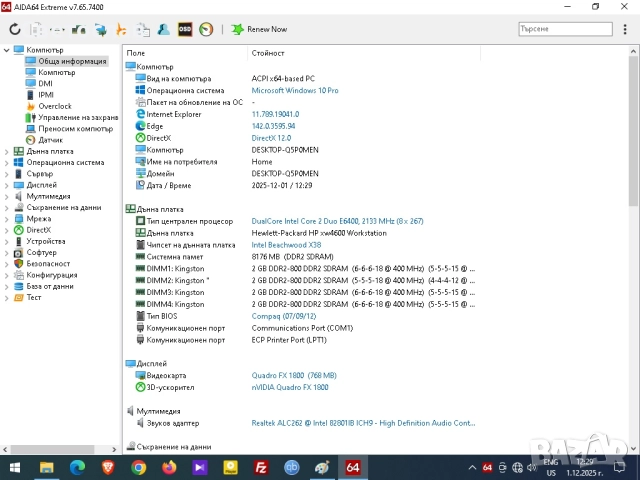The image size is (640, 480).
Task: Launch Google Chrome from the taskbar
Action: 139,467
